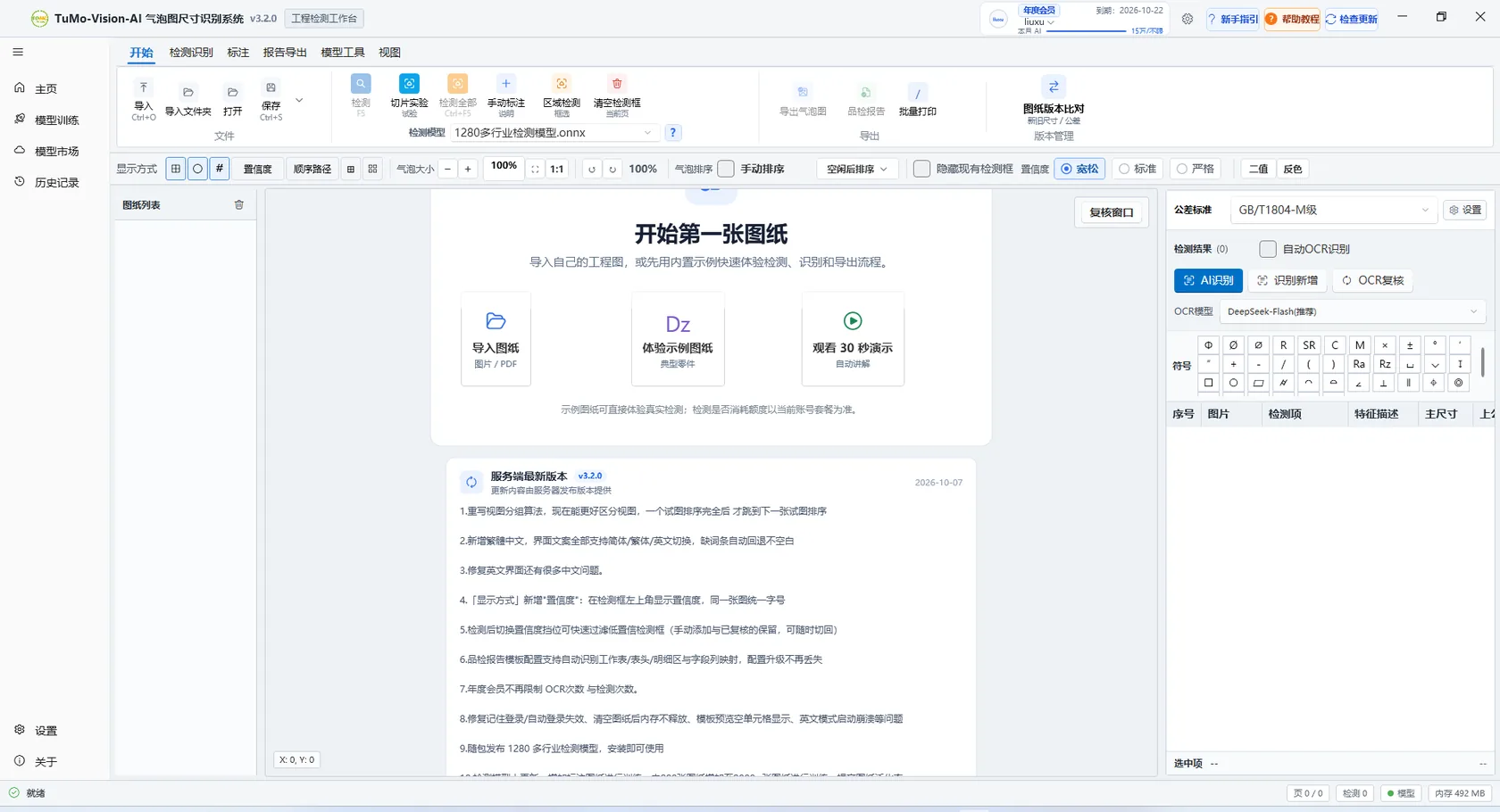Go to 模型市场 in sidebar
1500x812 pixels.
pyautogui.click(x=55, y=151)
